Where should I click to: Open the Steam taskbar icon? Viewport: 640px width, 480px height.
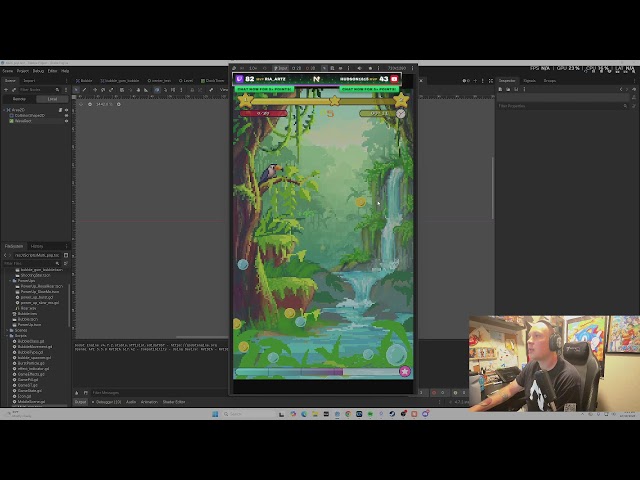pyautogui.click(x=392, y=414)
